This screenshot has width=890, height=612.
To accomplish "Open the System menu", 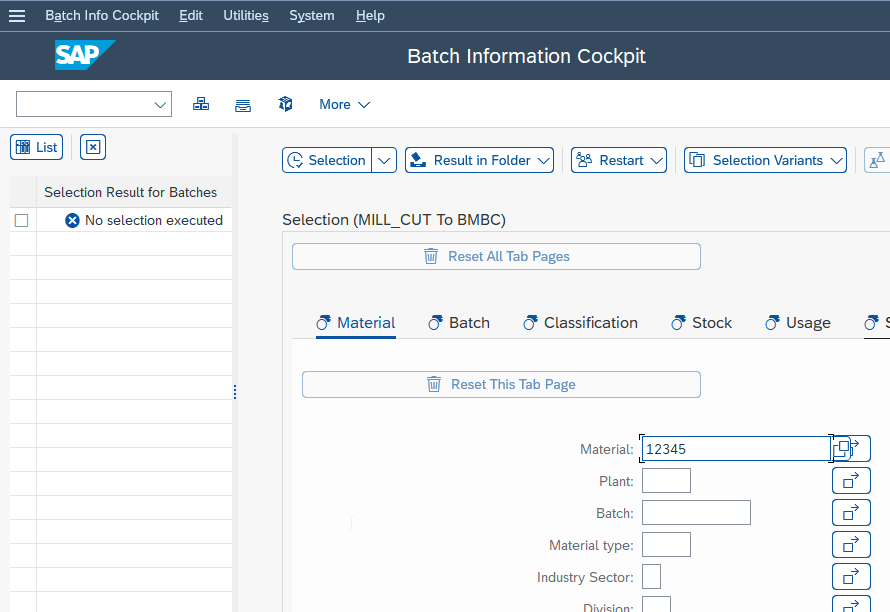I will click(x=312, y=15).
